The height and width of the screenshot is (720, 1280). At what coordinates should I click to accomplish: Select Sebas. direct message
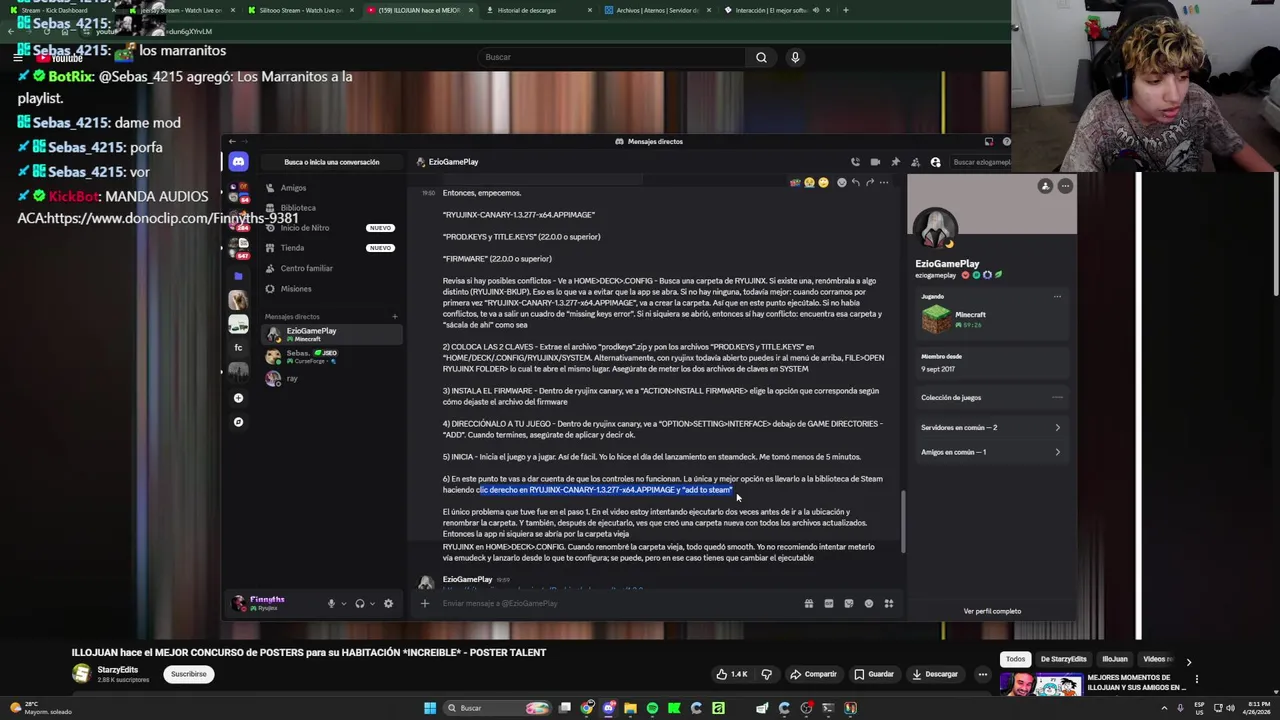coord(333,356)
